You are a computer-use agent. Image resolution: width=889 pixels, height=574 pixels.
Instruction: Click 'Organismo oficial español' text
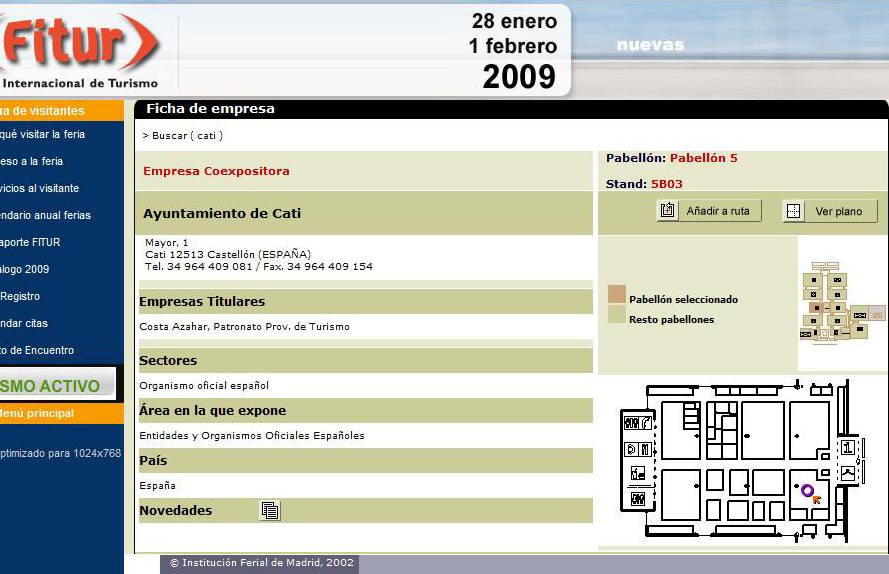[x=204, y=386]
